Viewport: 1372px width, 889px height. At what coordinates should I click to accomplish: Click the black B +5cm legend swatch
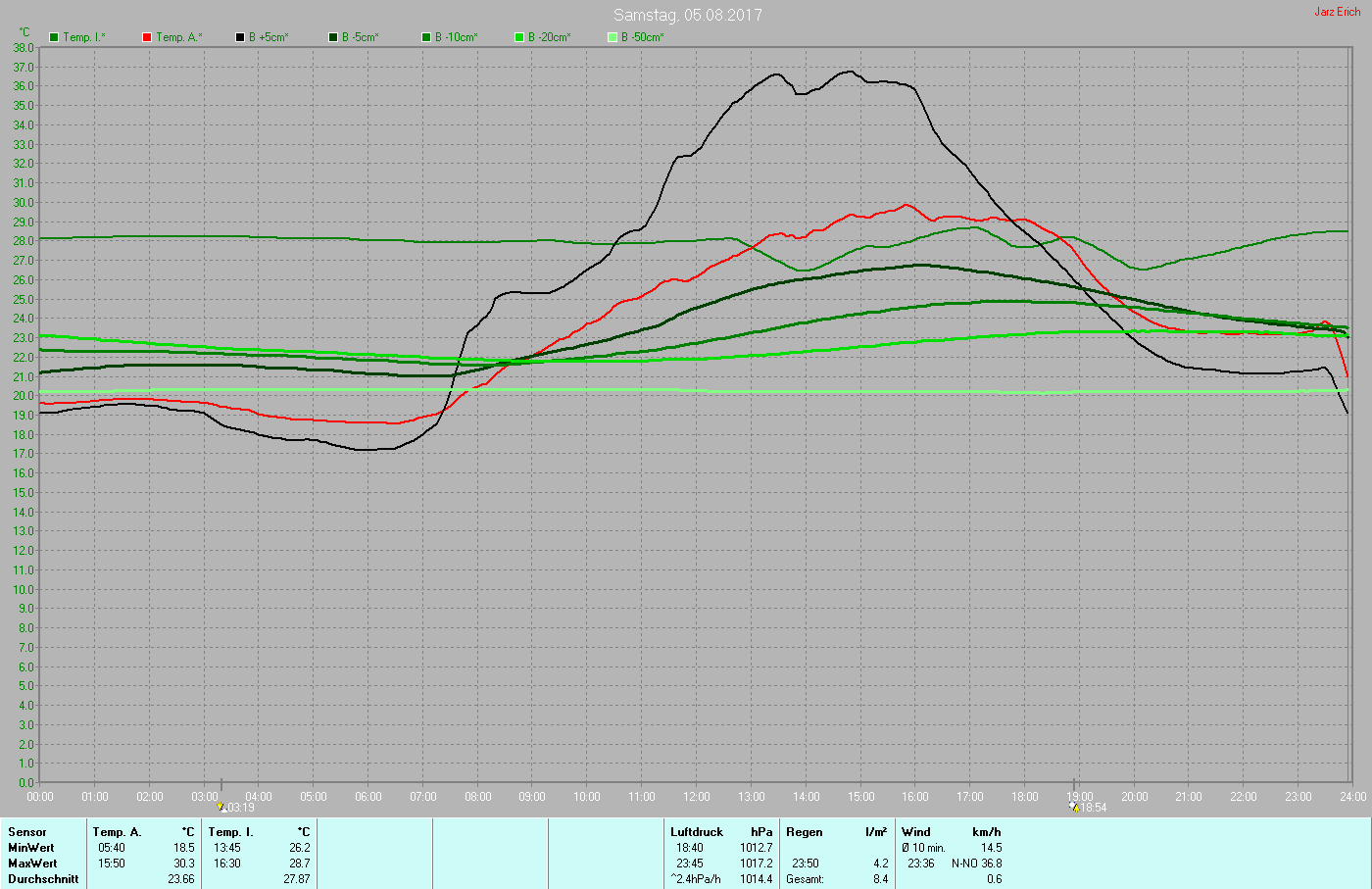coord(240,37)
